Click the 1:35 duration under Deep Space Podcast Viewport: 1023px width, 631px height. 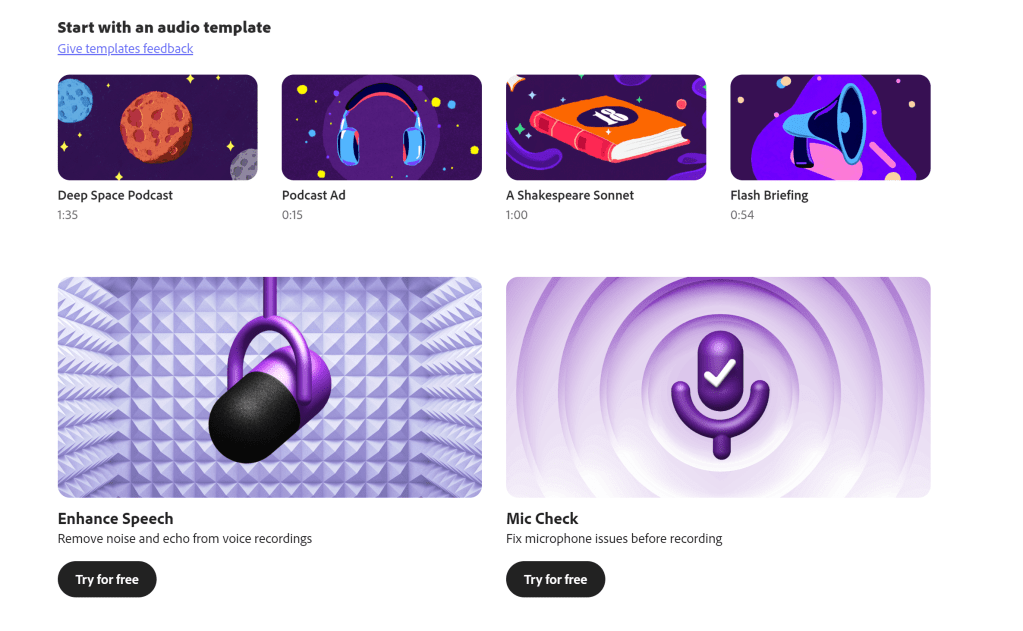[x=68, y=215]
